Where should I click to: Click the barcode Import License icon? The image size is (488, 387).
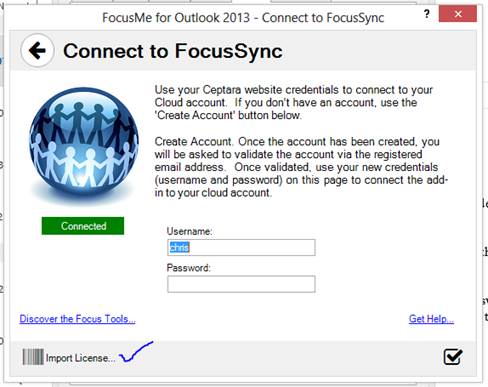click(x=33, y=357)
